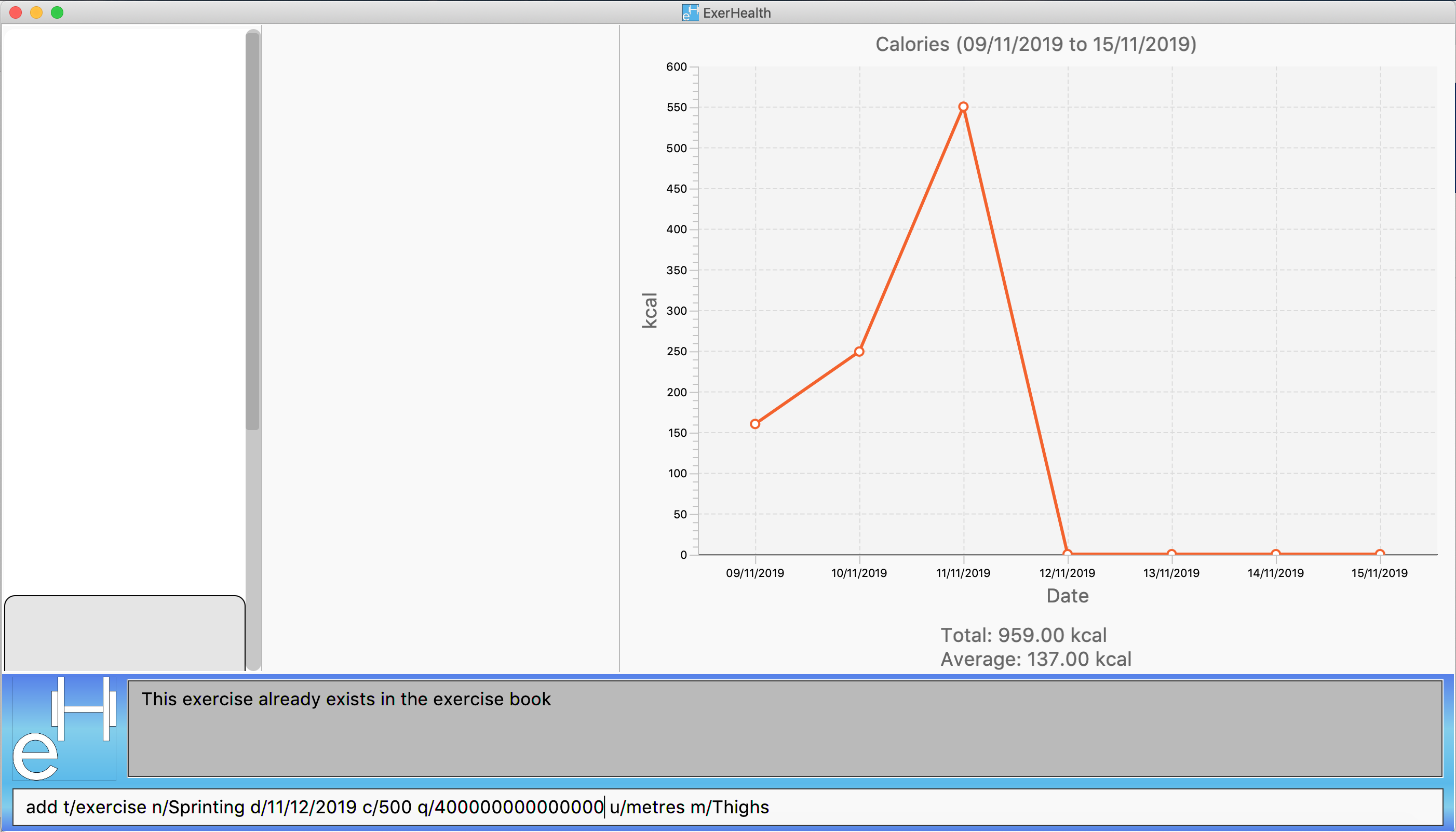The height and width of the screenshot is (832, 1456).
Task: Click the scrollbar track below the thumb
Action: 252,548
